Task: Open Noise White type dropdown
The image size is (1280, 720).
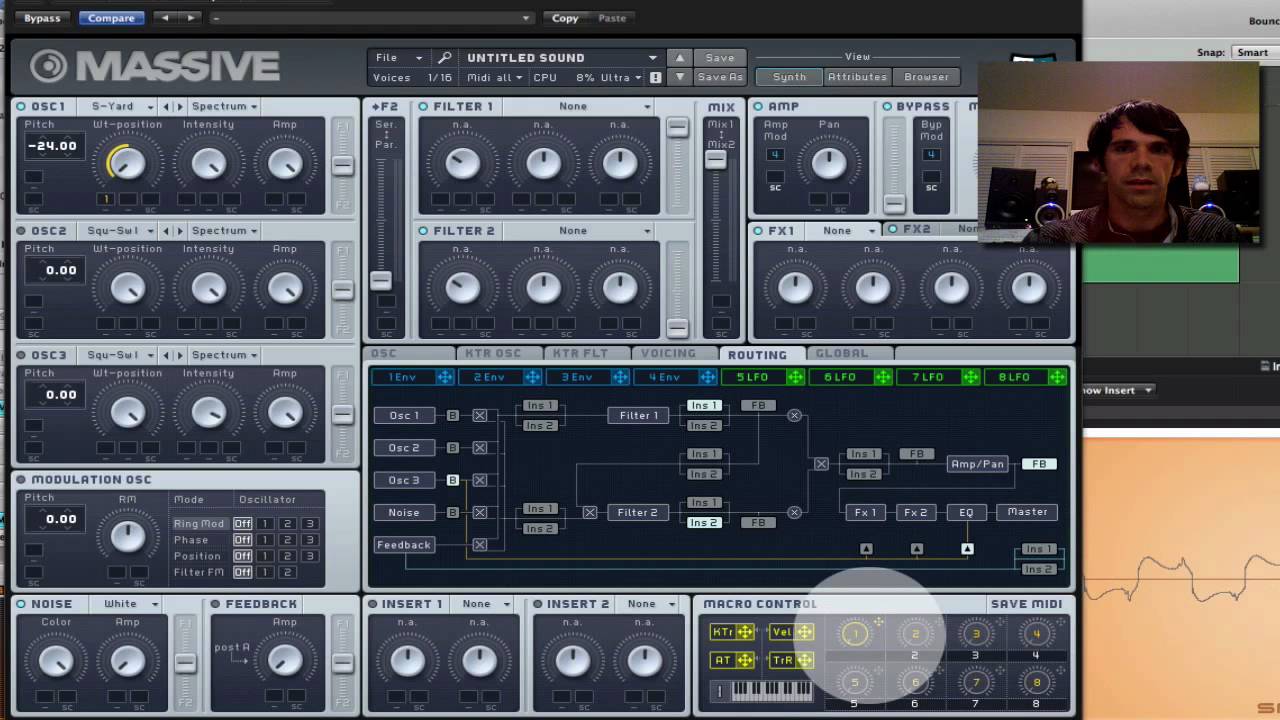Action: [x=125, y=604]
